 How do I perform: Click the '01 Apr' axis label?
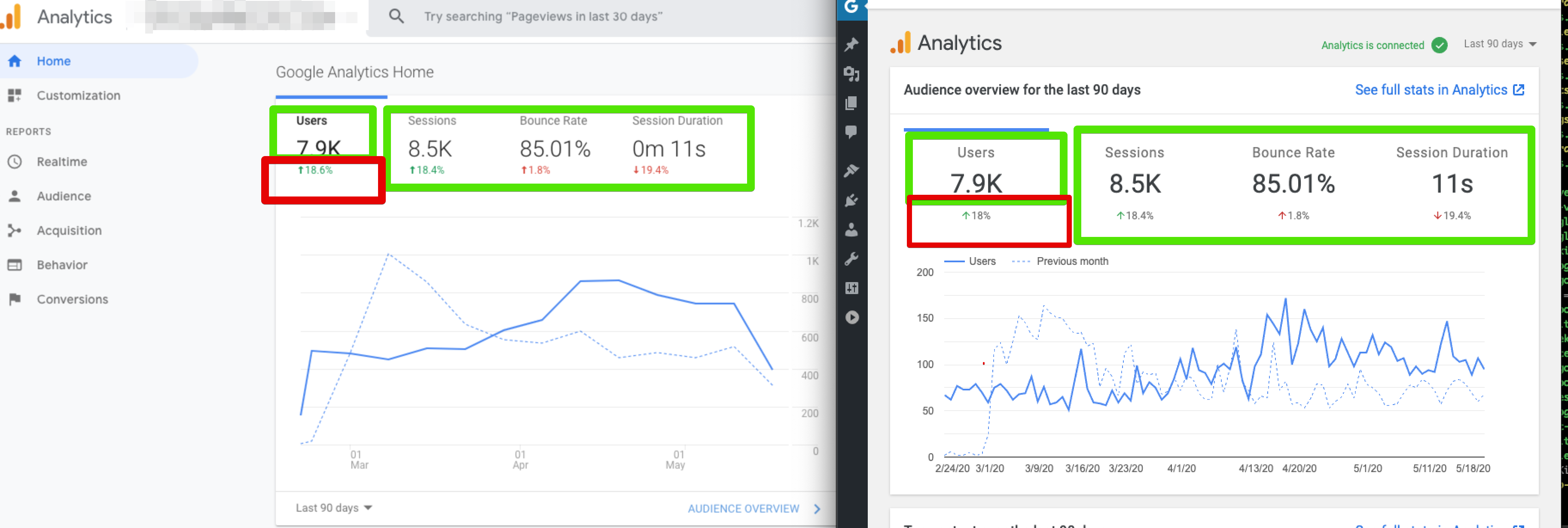click(520, 460)
